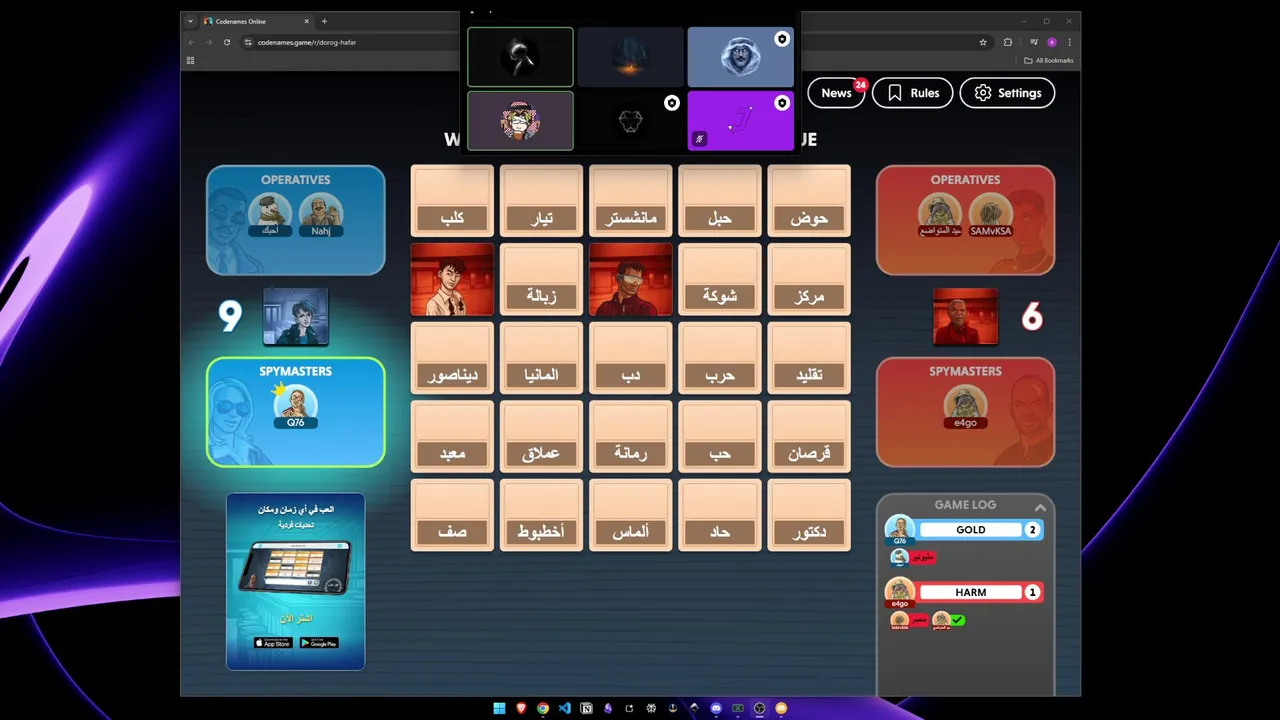This screenshot has height=720, width=1280.
Task: Click the word card ديناصور
Action: tap(452, 358)
